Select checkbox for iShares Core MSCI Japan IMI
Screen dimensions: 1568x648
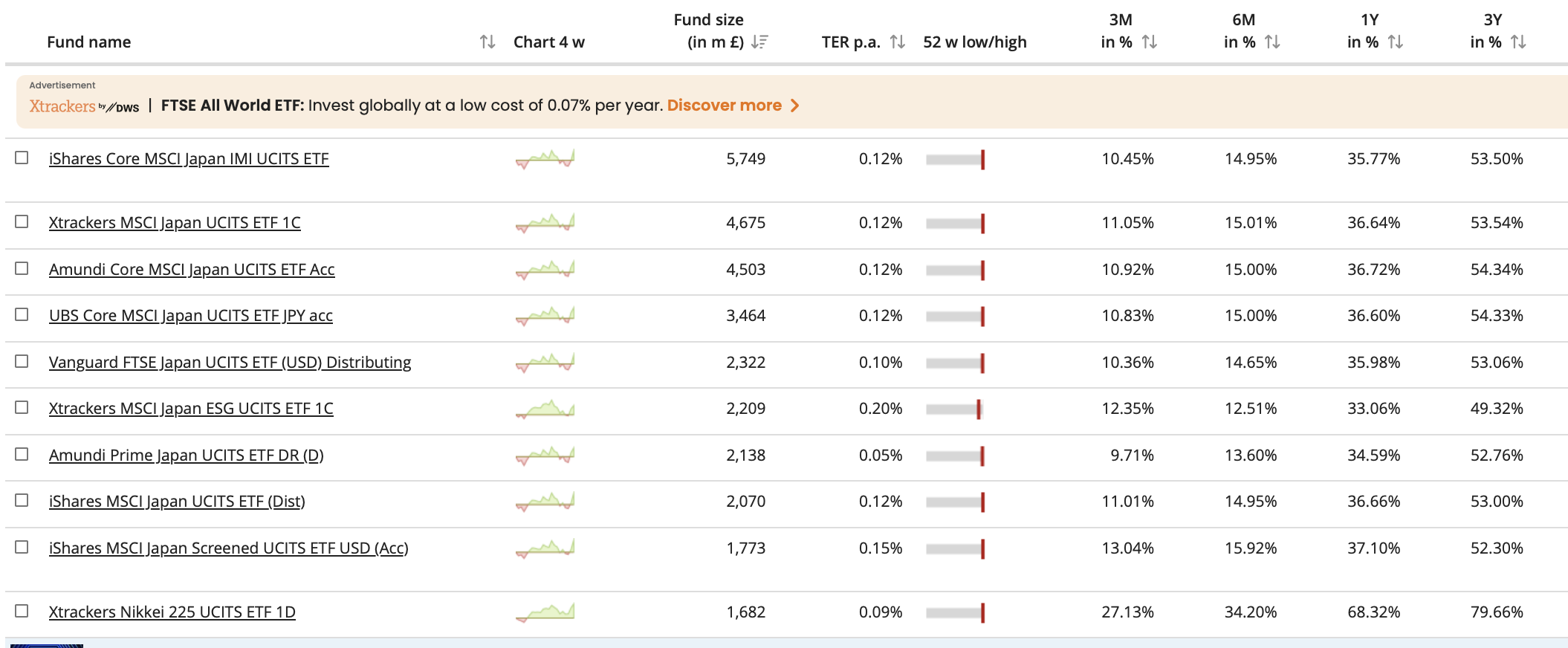point(22,158)
